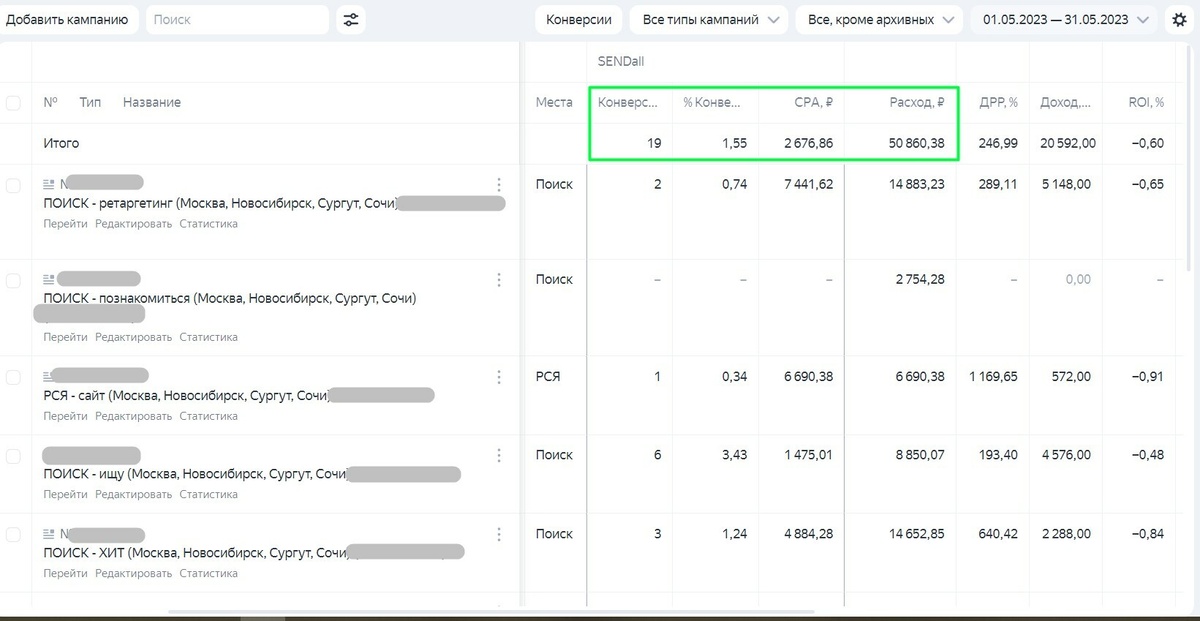Click the CPA value 1 475,01
Screen dimensions: 1200x621
pyautogui.click(x=809, y=455)
